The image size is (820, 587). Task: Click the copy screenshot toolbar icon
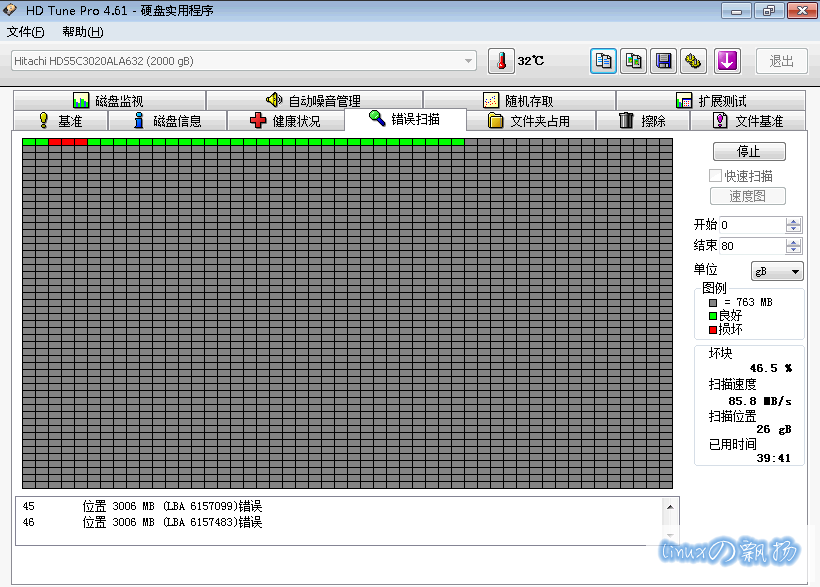point(633,61)
